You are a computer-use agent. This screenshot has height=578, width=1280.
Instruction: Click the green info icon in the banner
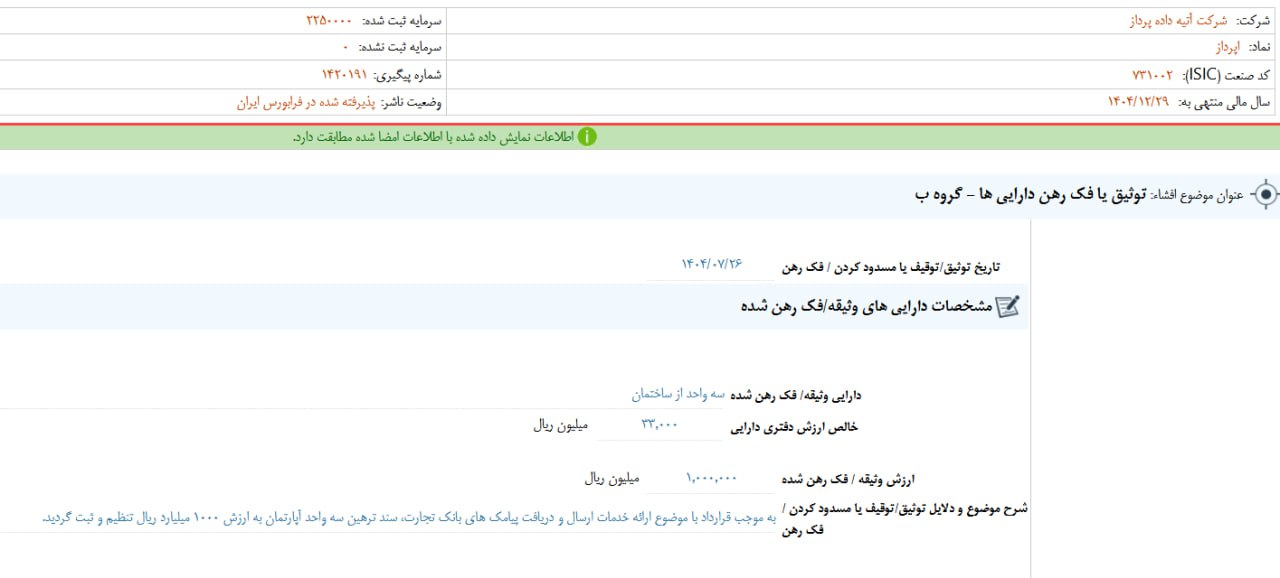pos(587,137)
